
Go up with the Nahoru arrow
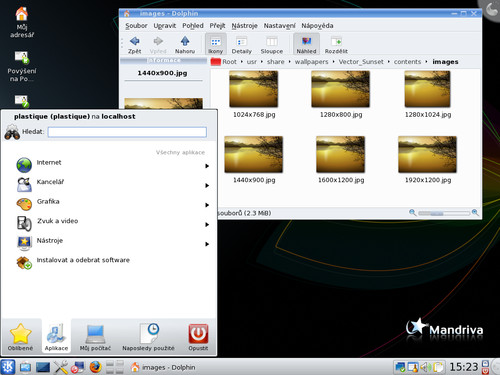click(185, 45)
